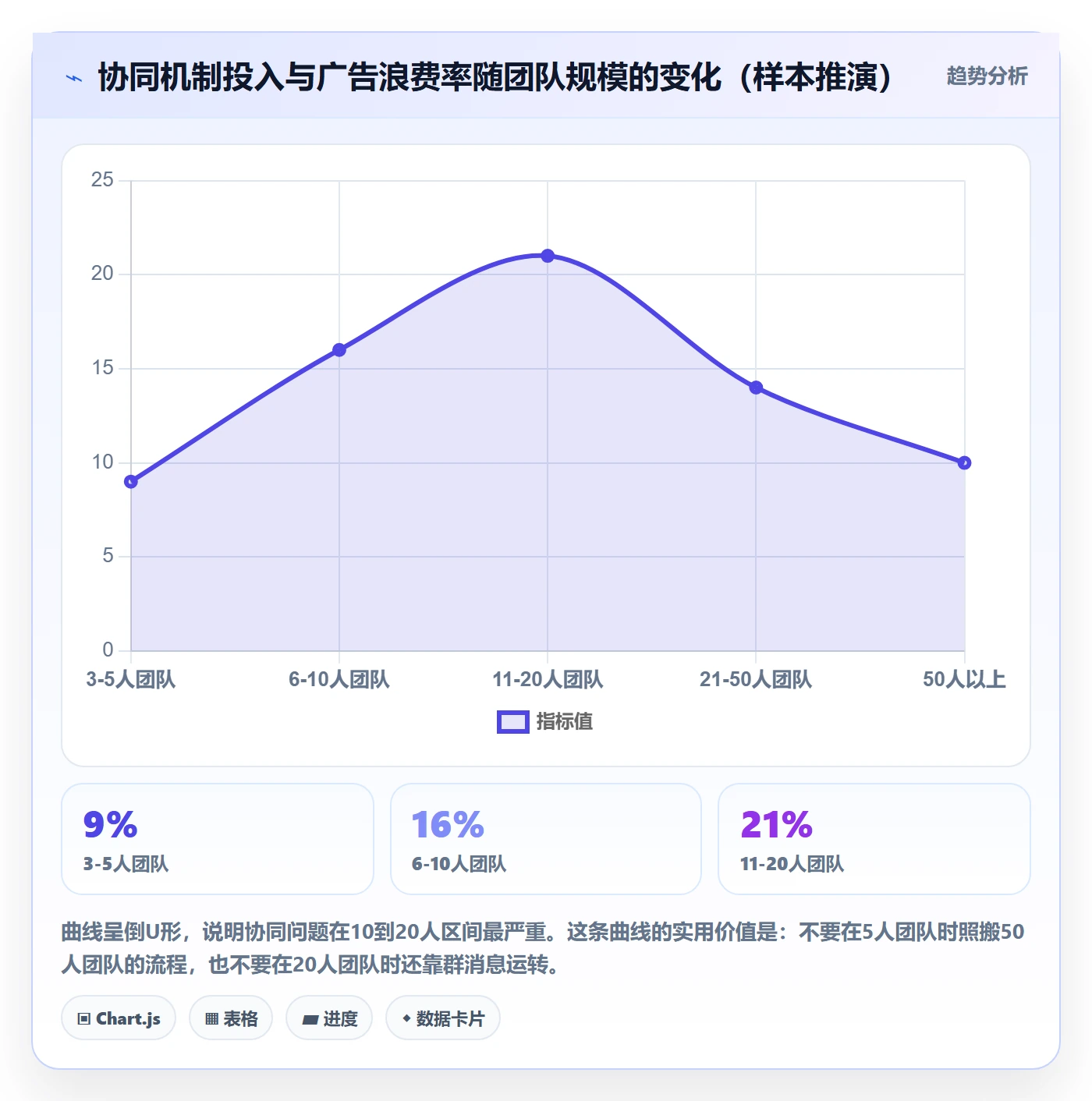Click the y-axis value 15
This screenshot has height=1101, width=1092.
102,368
